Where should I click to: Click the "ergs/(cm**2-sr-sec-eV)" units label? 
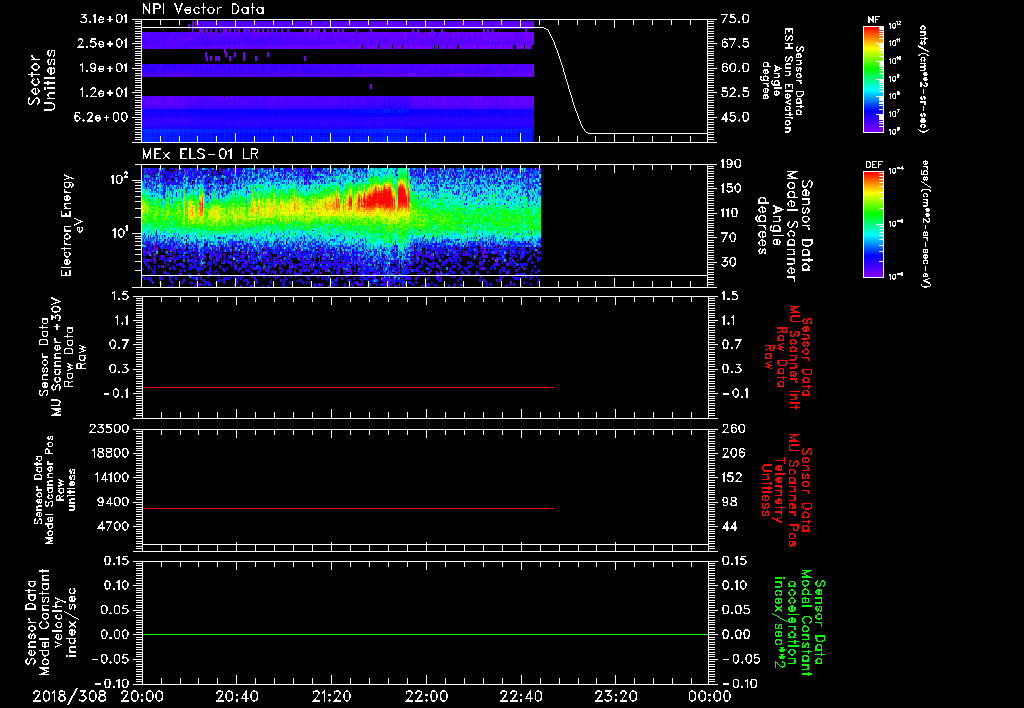[926, 224]
